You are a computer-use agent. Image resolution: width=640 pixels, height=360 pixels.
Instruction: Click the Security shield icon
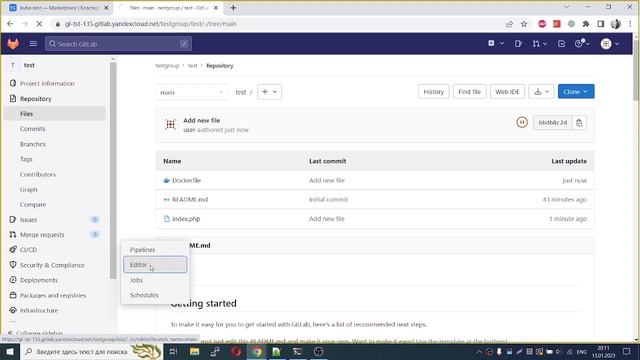pos(13,265)
